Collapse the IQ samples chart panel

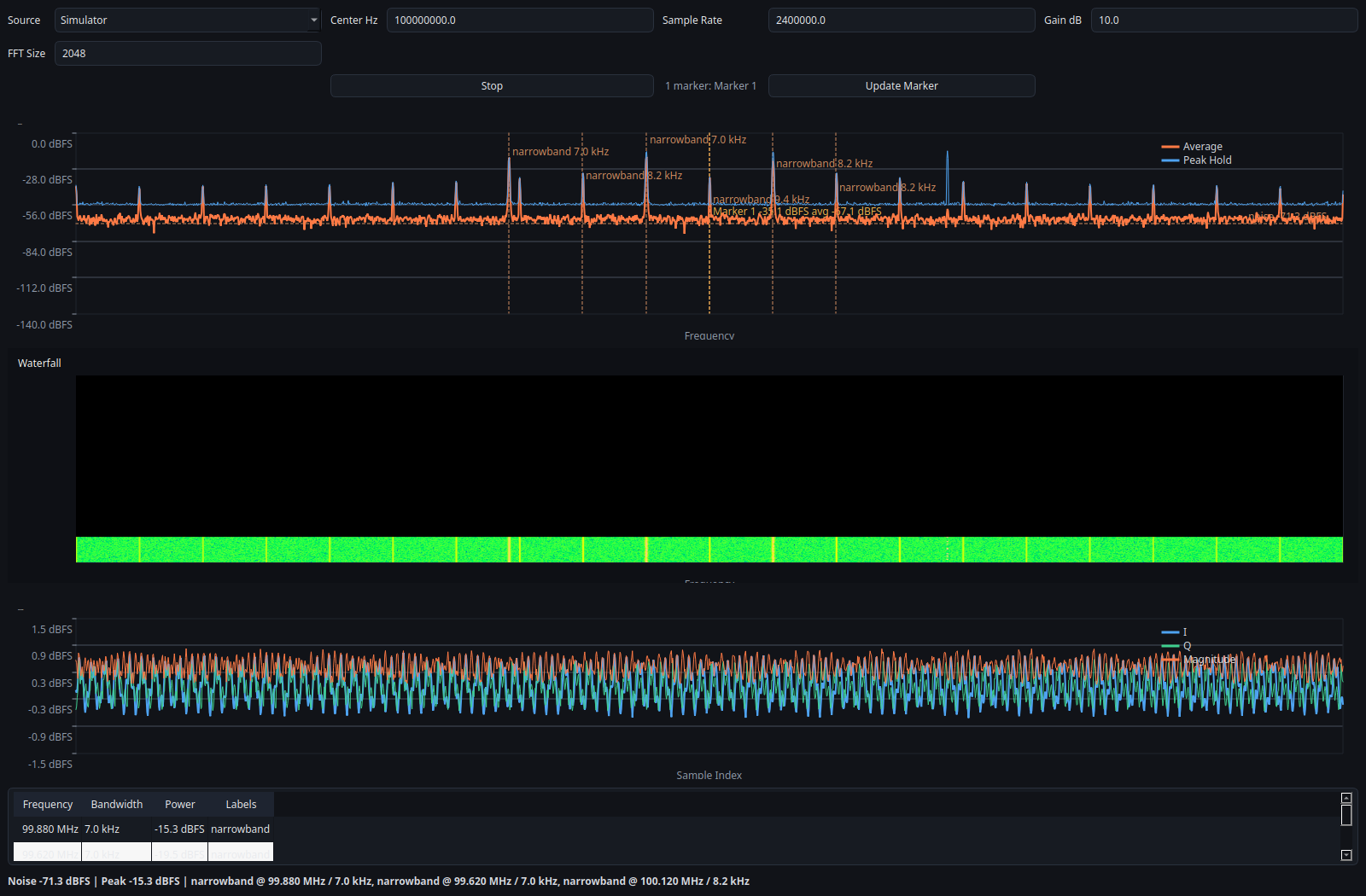[21, 608]
